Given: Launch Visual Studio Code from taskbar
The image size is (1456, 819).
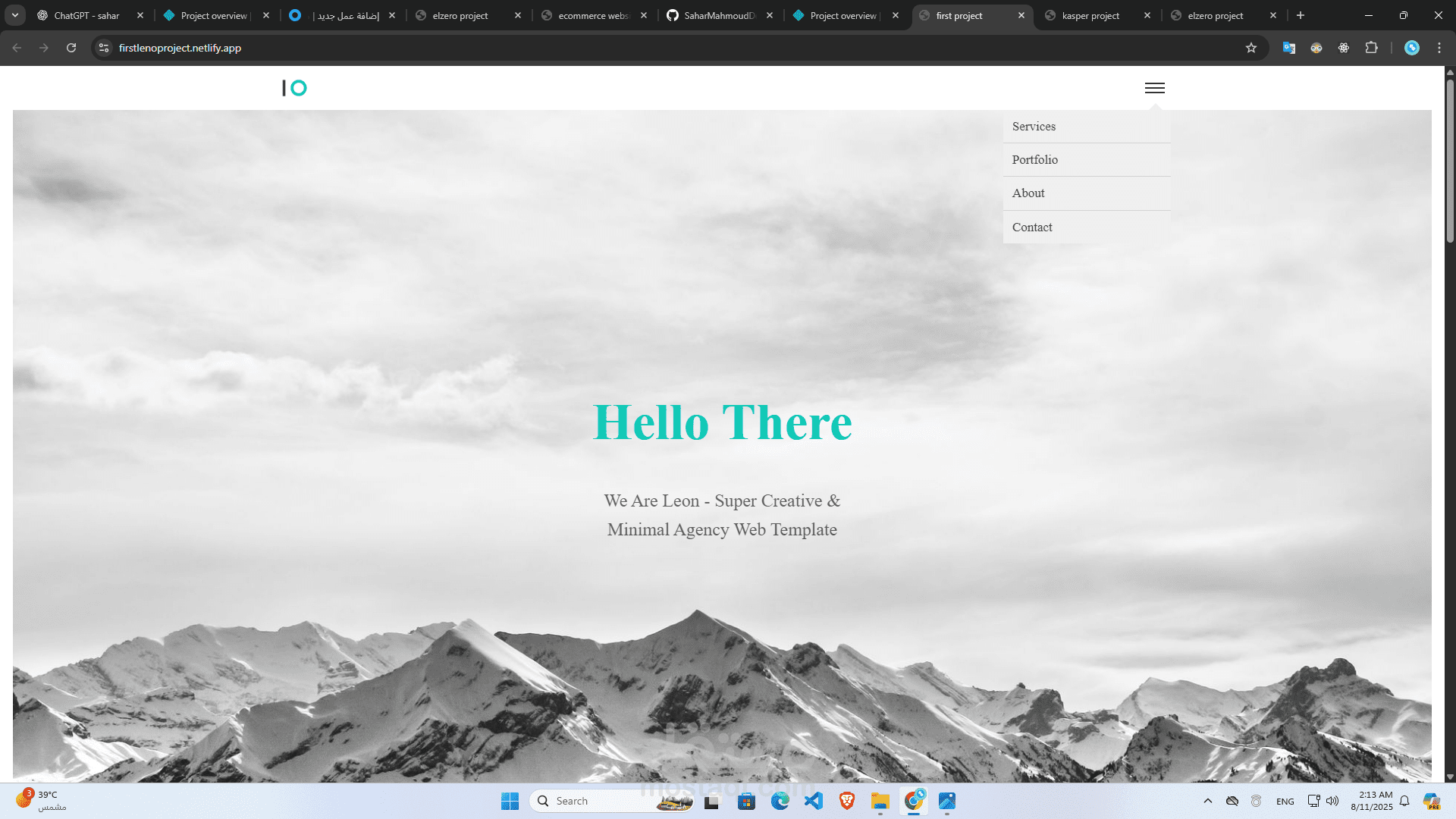Looking at the screenshot, I should click(814, 801).
